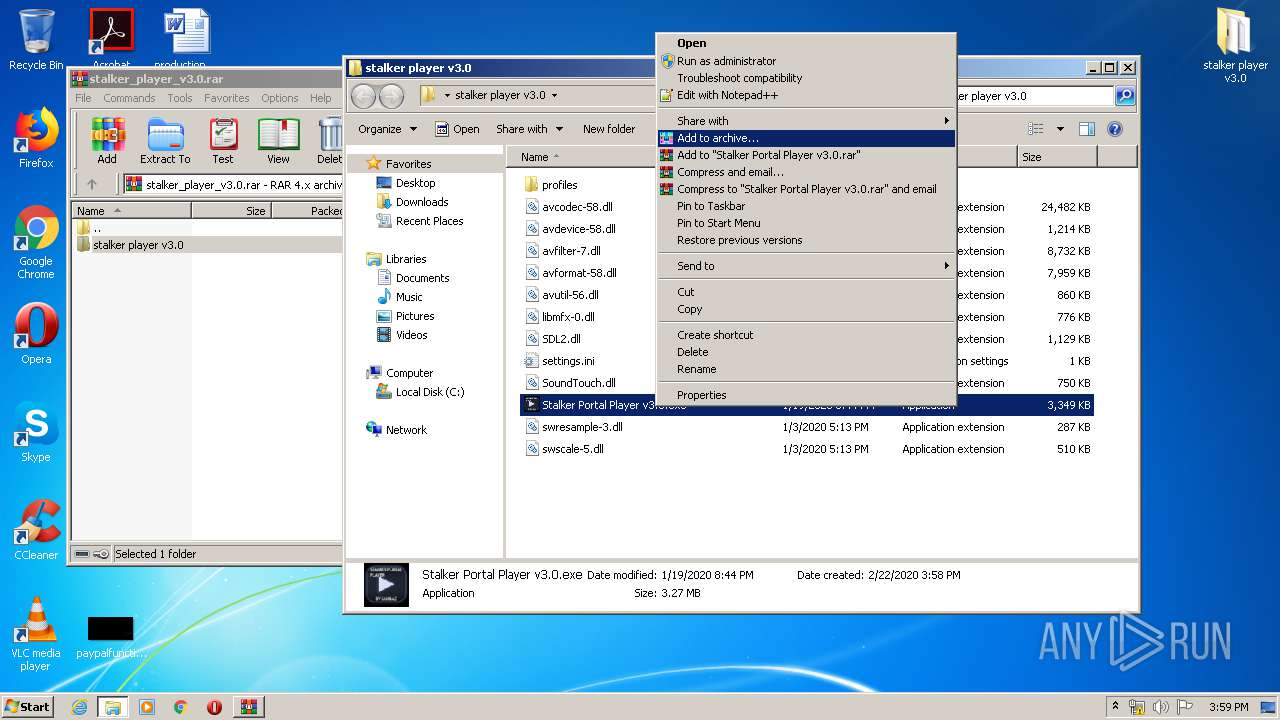Choose Restore previous versions
Image resolution: width=1280 pixels, height=720 pixels.
806,240
